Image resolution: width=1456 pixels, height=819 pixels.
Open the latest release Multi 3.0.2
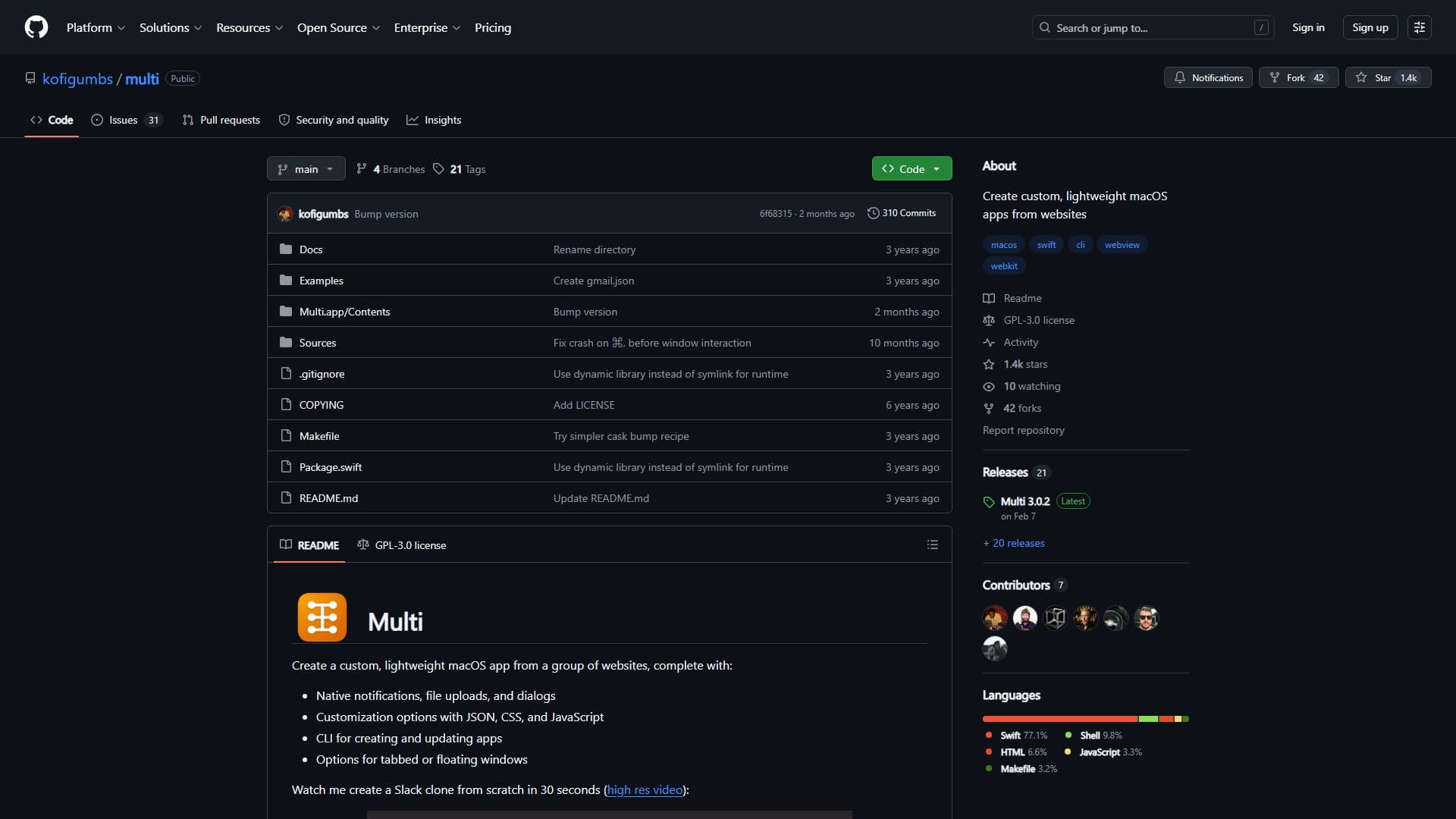click(1025, 501)
